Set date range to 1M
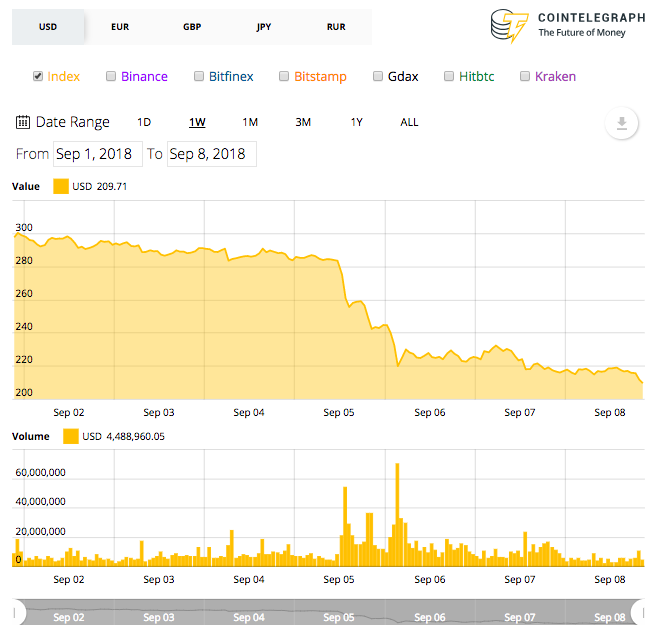The height and width of the screenshot is (625, 651). click(x=250, y=123)
